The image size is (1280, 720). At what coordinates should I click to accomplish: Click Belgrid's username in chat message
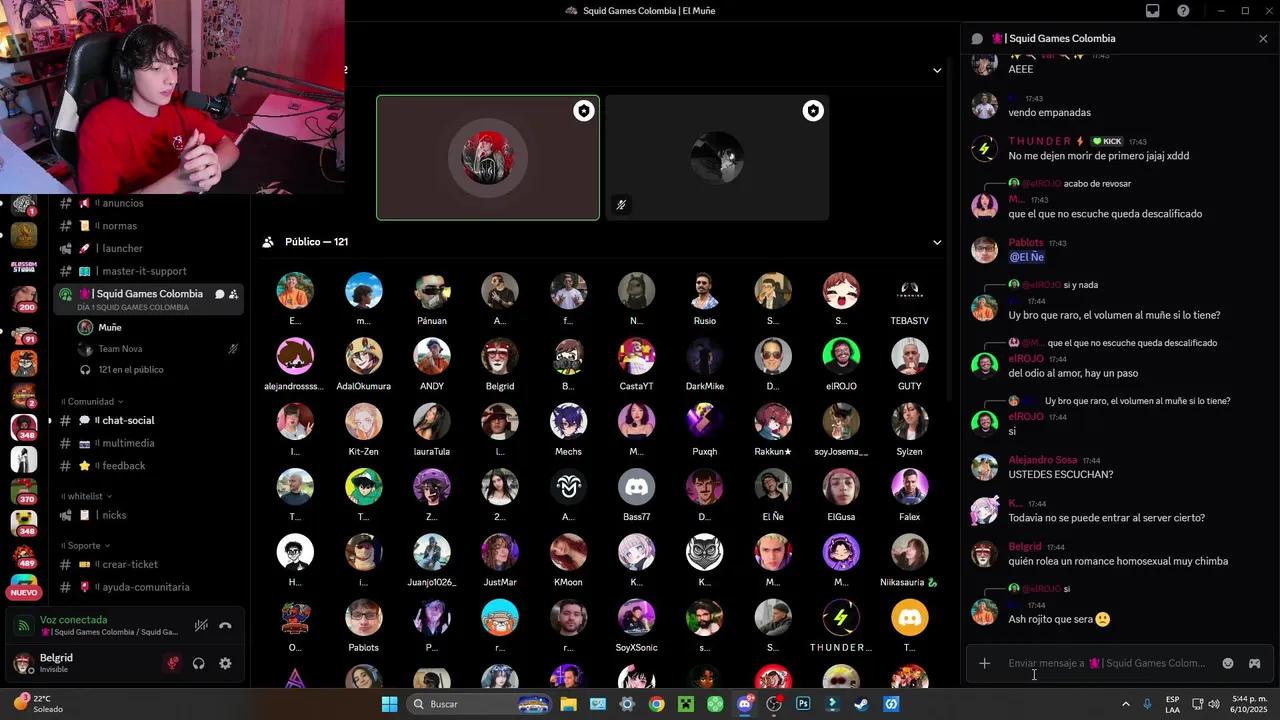[1025, 547]
